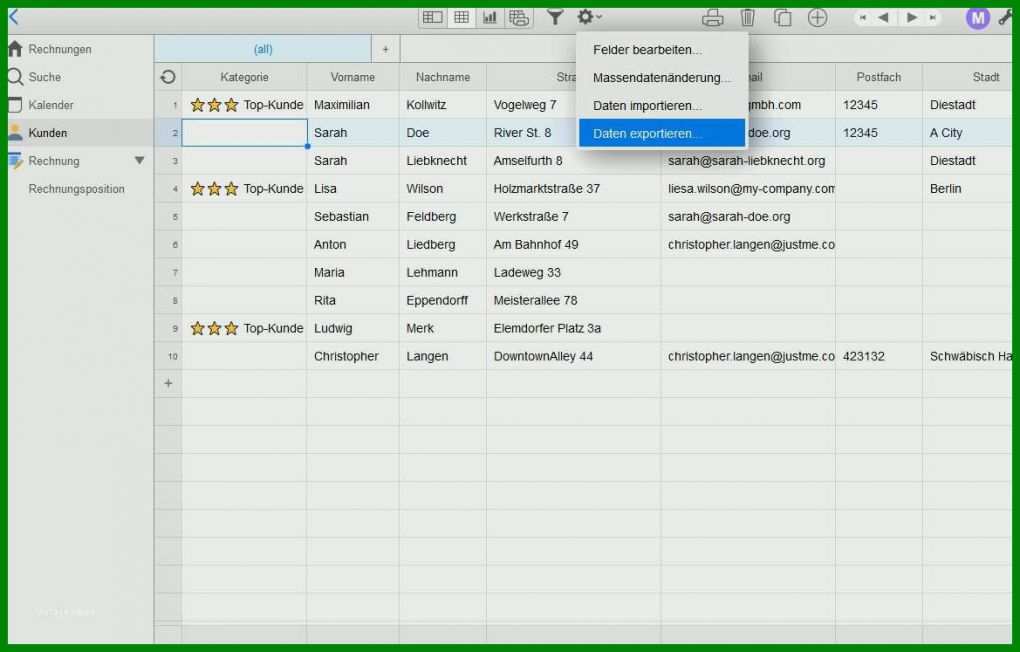Go to the next record arrow
This screenshot has height=652, width=1020.
coord(912,18)
